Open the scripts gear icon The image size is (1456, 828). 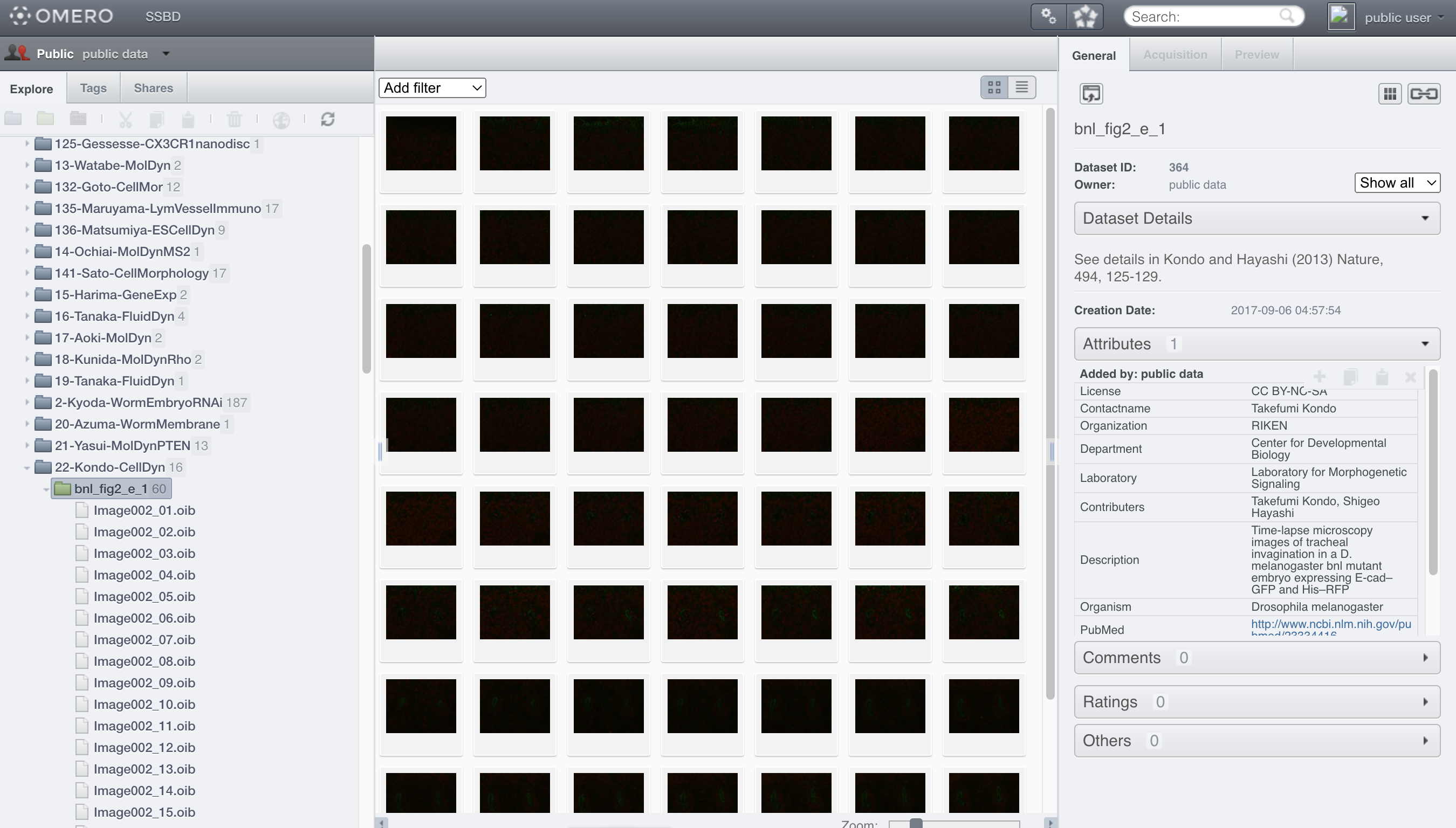click(1048, 17)
